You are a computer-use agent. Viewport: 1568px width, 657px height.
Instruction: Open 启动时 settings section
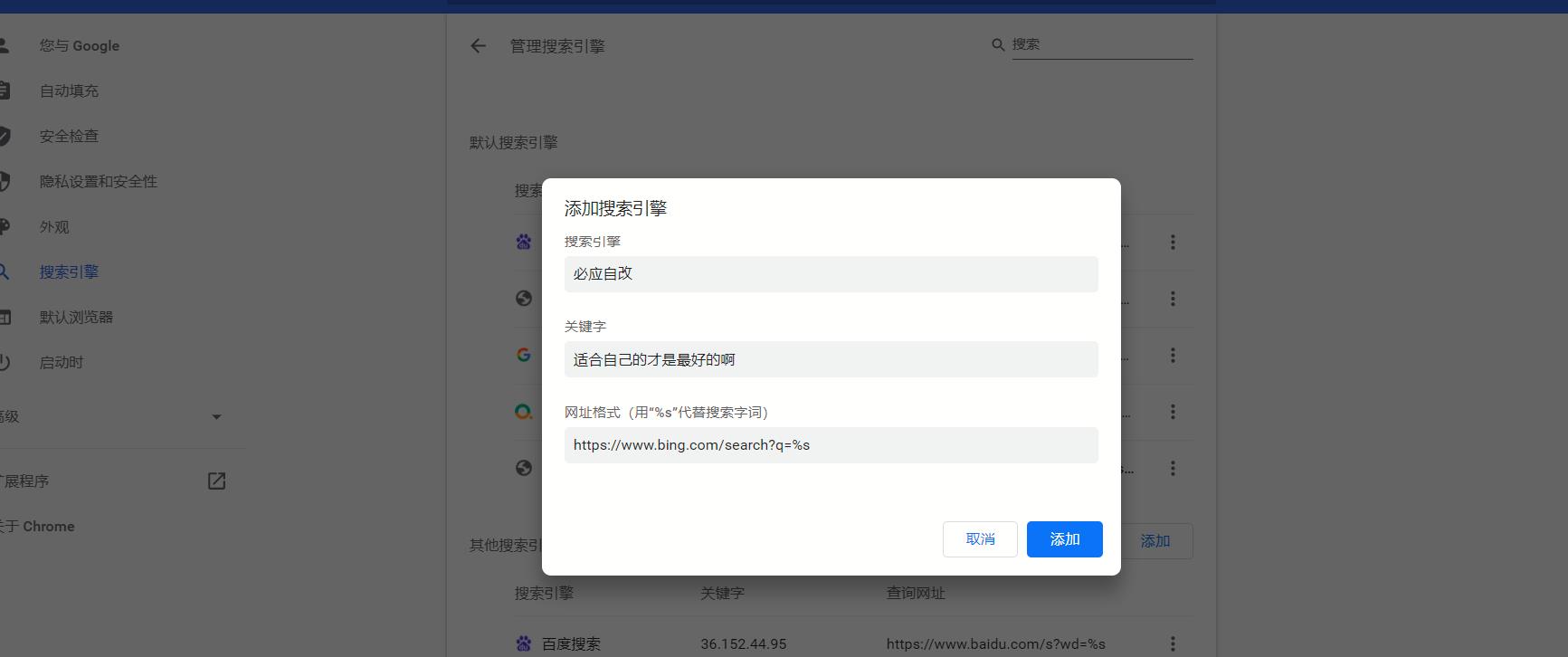tap(62, 363)
